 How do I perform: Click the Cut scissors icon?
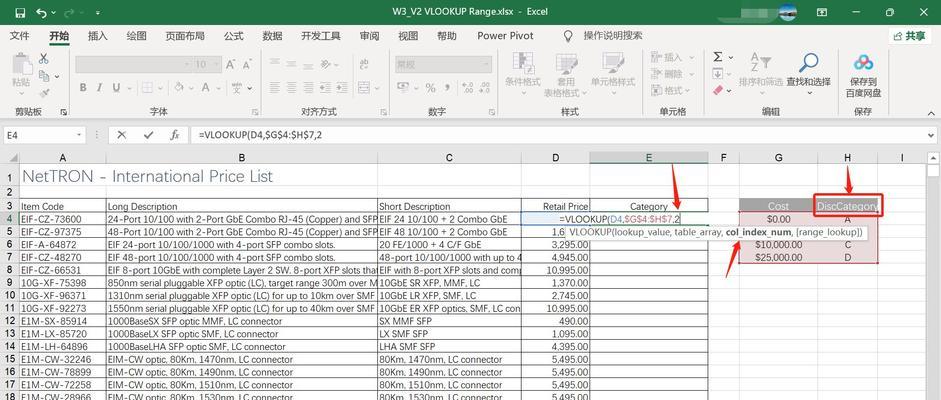(x=43, y=59)
